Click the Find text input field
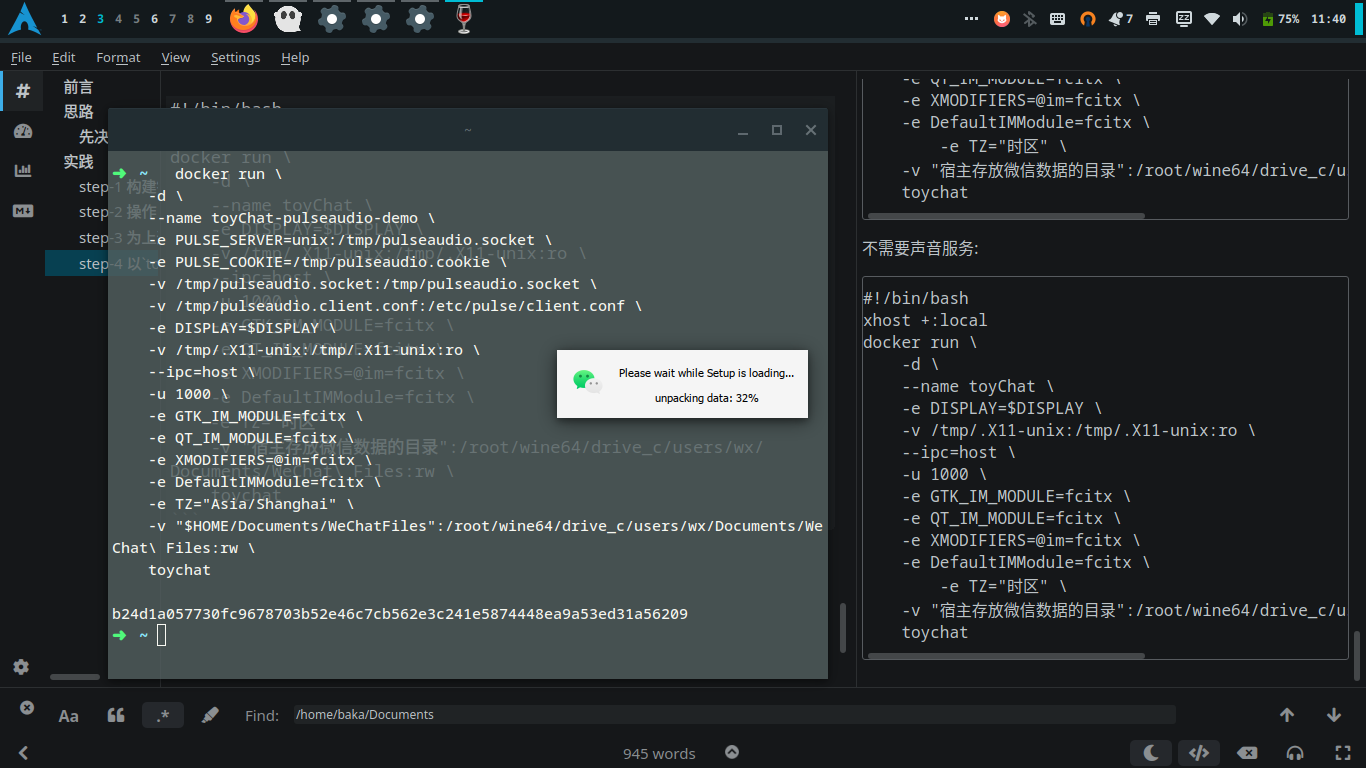 734,715
